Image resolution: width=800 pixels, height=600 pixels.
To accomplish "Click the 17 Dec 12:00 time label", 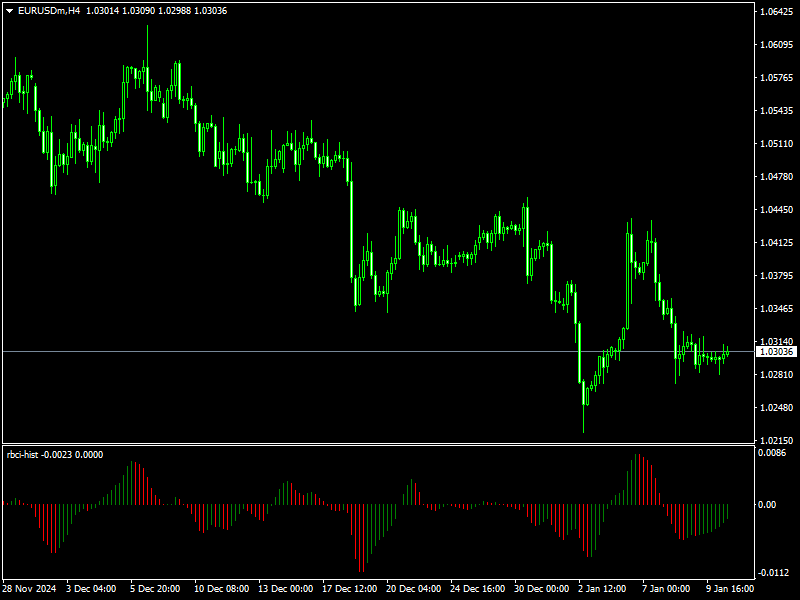I will click(x=350, y=589).
